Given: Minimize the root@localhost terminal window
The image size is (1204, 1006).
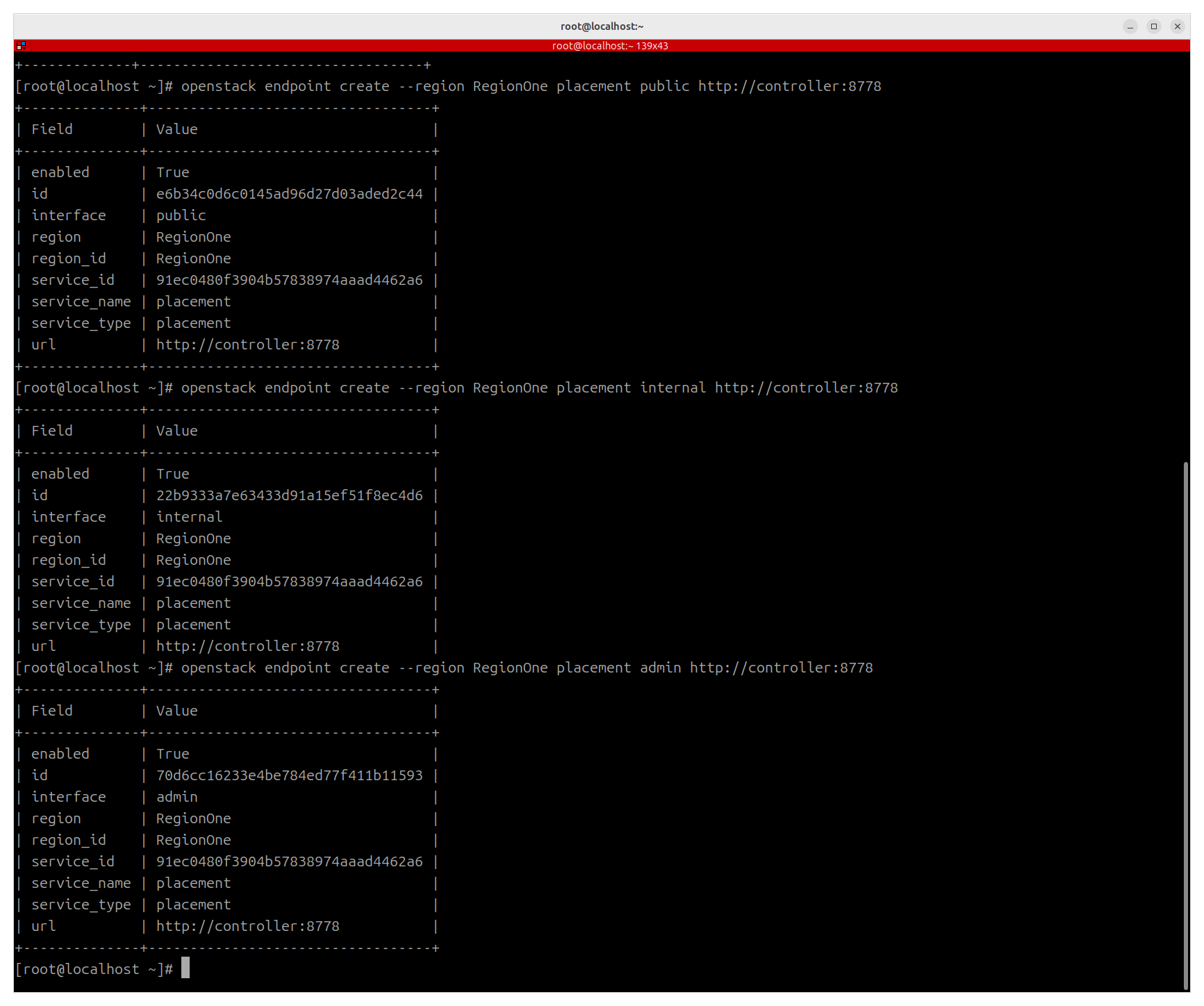Looking at the screenshot, I should [1130, 26].
